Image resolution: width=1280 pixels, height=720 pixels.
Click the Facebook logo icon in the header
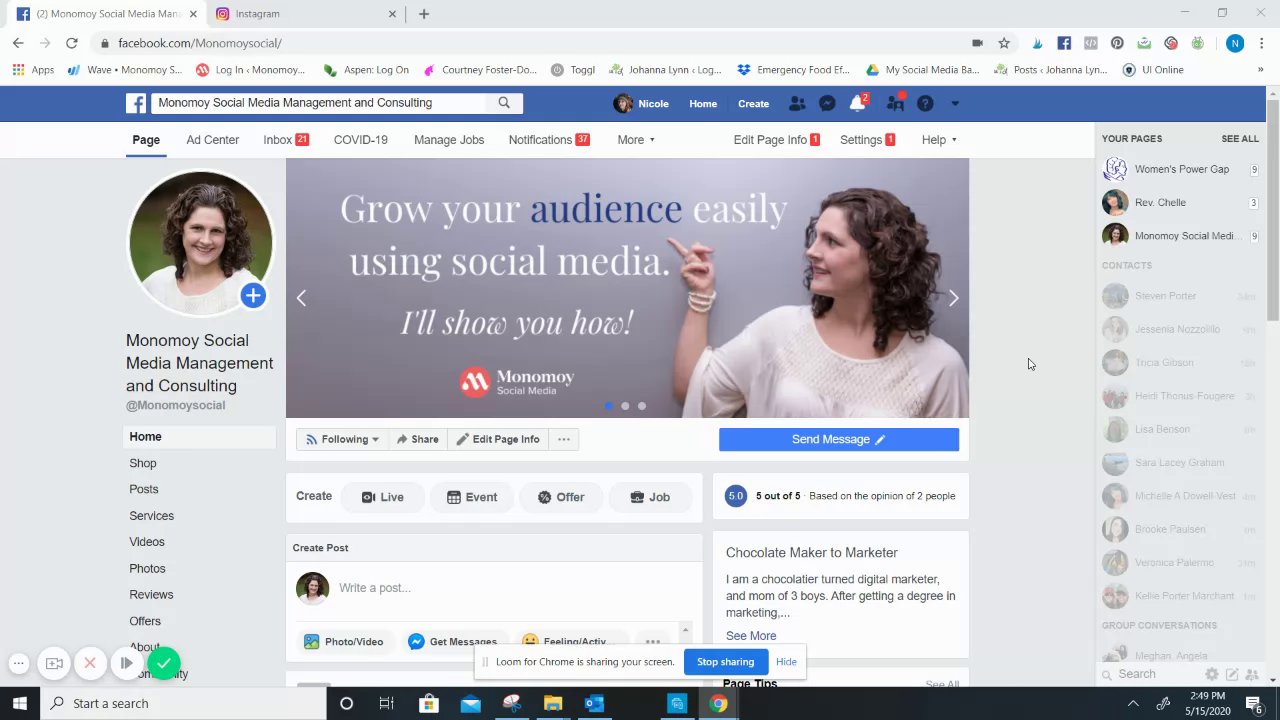[x=136, y=103]
